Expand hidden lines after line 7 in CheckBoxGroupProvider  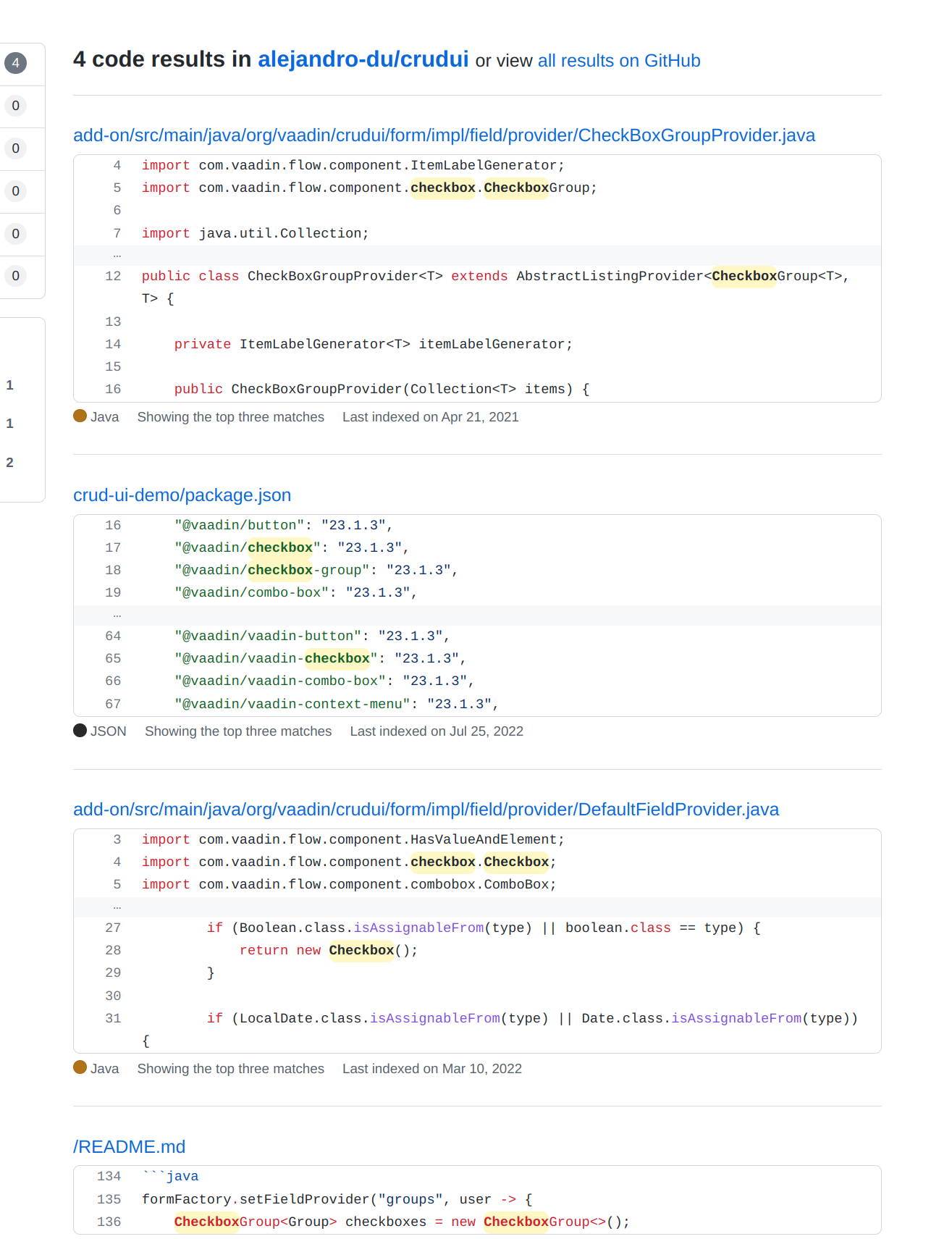click(117, 255)
